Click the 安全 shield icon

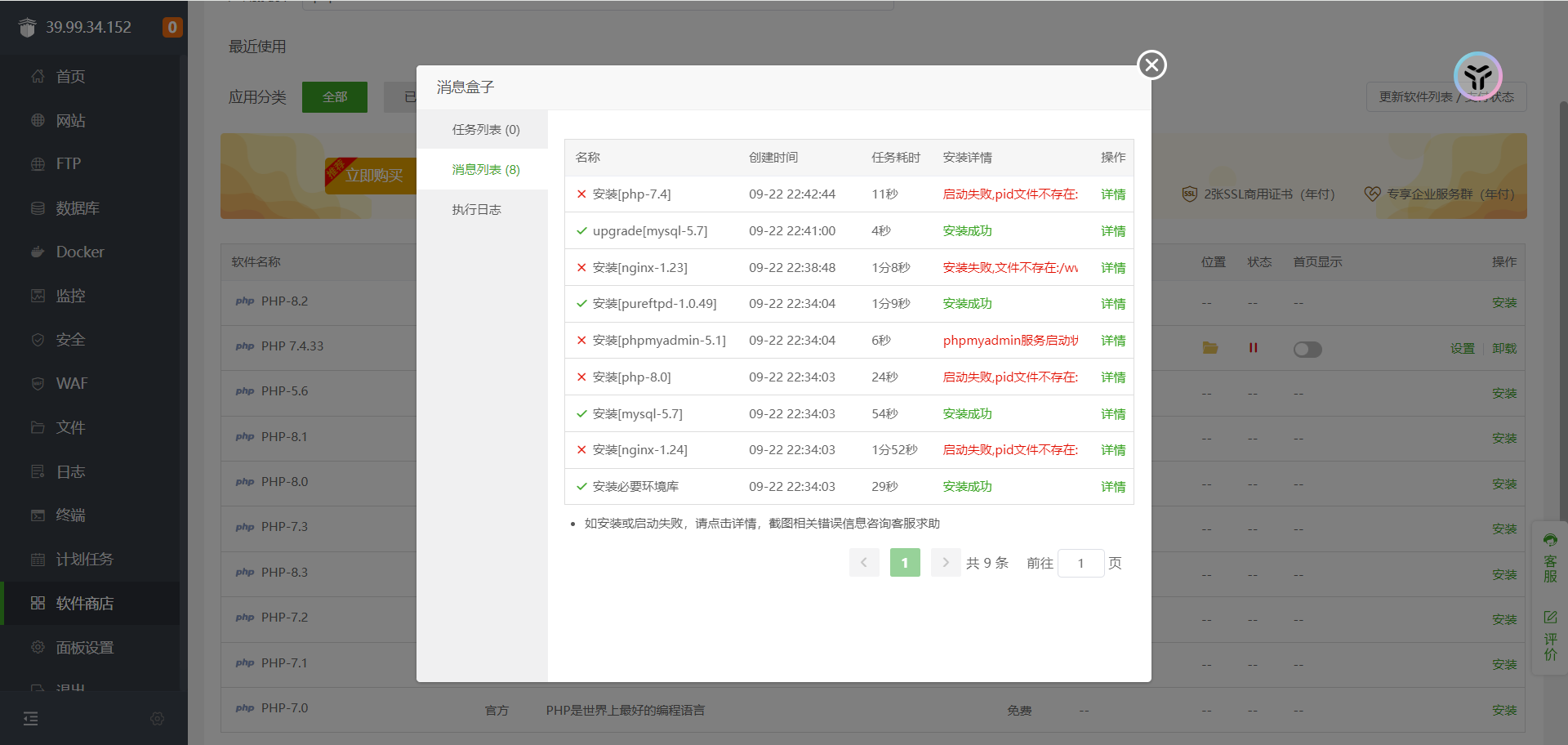(x=38, y=340)
